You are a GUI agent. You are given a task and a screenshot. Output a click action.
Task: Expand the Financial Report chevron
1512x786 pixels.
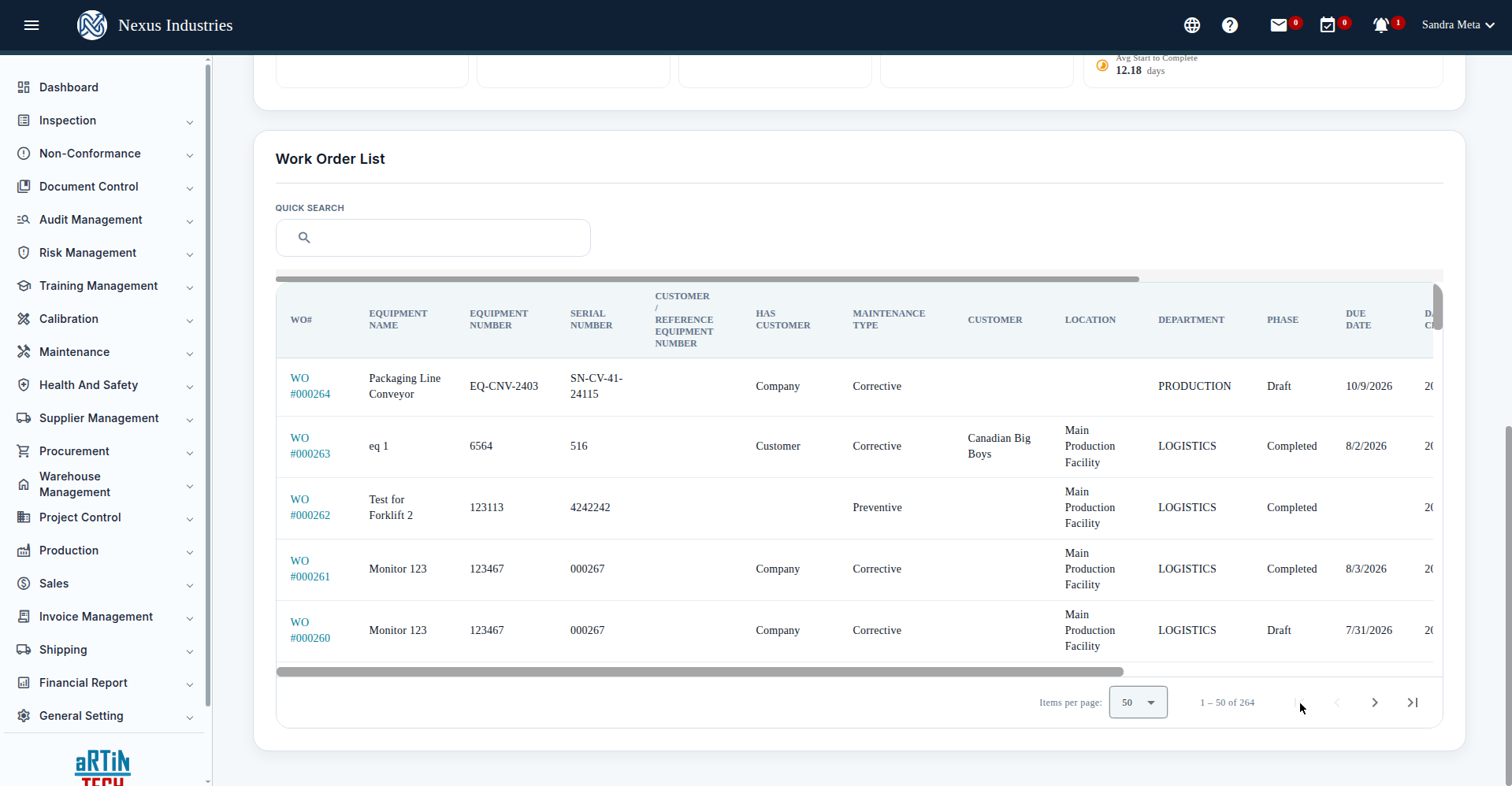point(190,684)
